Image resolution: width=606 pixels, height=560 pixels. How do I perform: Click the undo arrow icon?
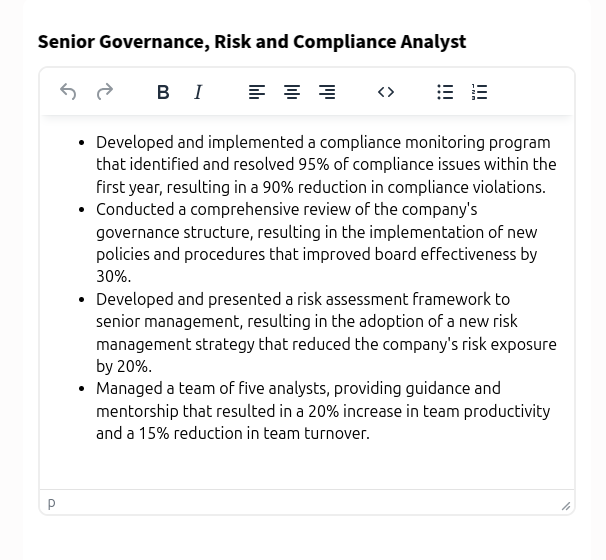click(x=68, y=92)
